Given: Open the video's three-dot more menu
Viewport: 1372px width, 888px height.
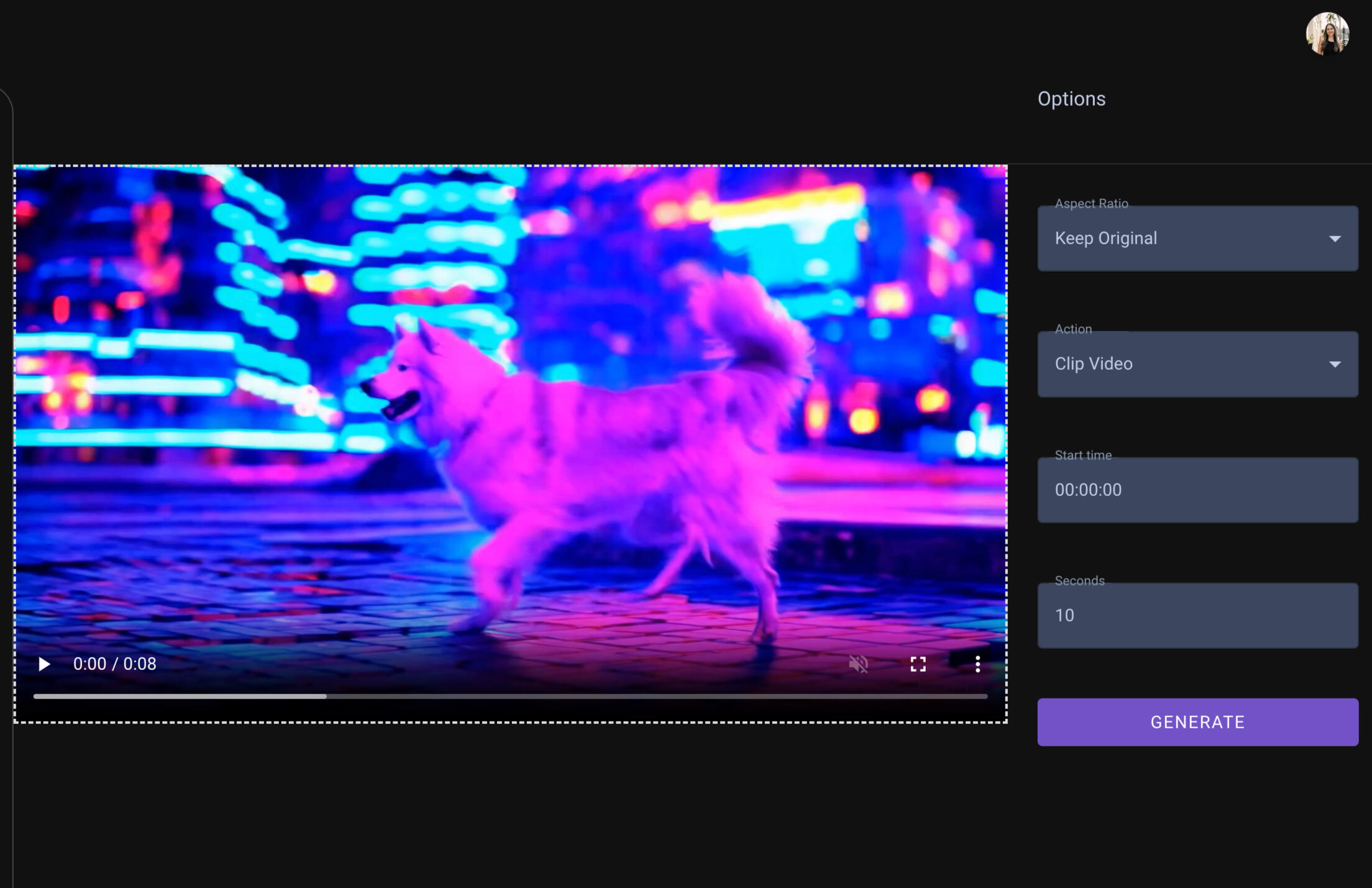Looking at the screenshot, I should 977,664.
